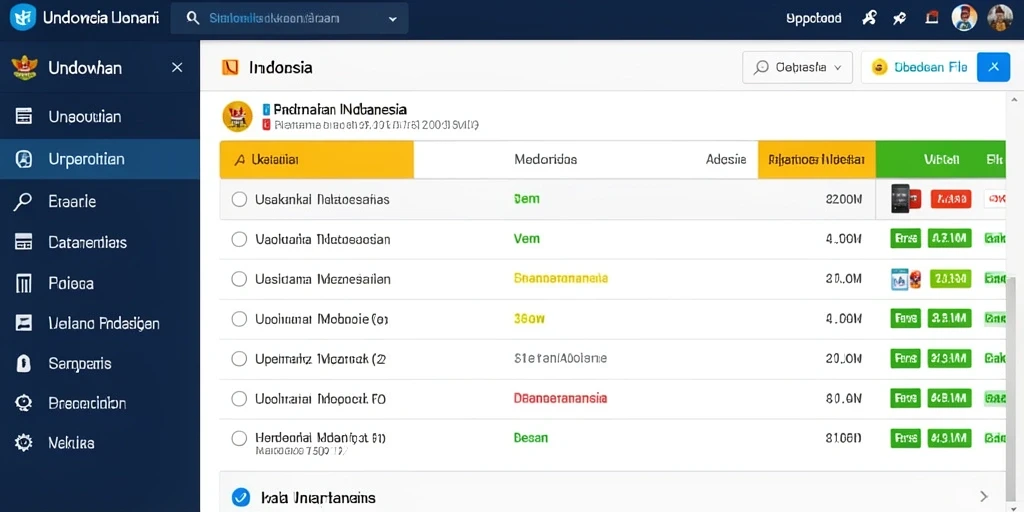The image size is (1024, 512).
Task: Open the search field dropdown arrow
Action: tap(392, 19)
